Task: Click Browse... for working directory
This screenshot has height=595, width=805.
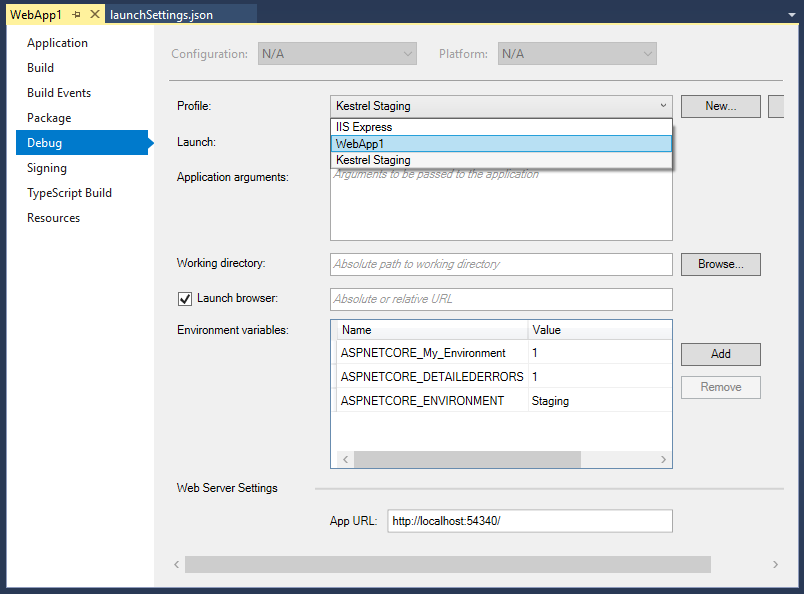Action: click(720, 264)
